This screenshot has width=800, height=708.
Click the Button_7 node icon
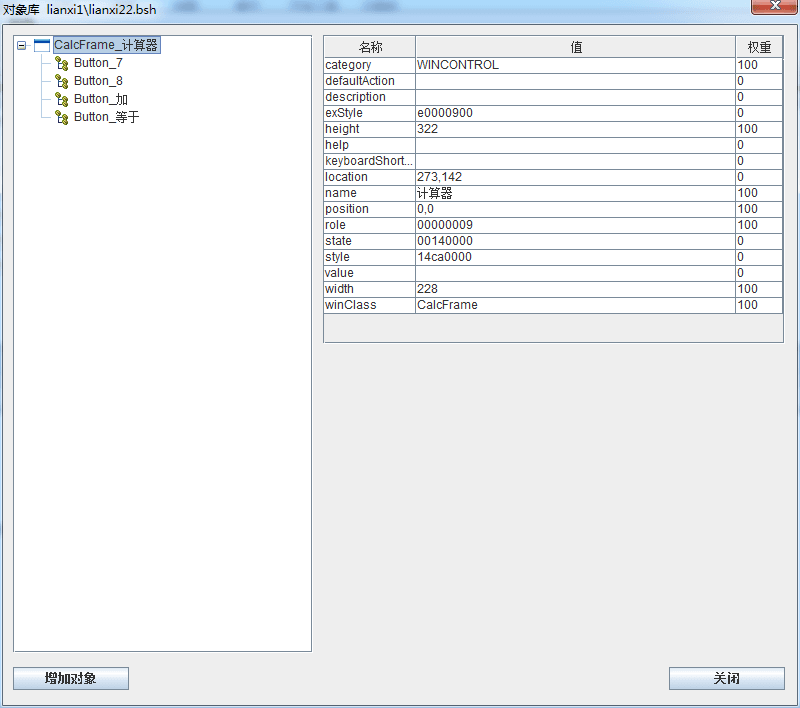(61, 63)
